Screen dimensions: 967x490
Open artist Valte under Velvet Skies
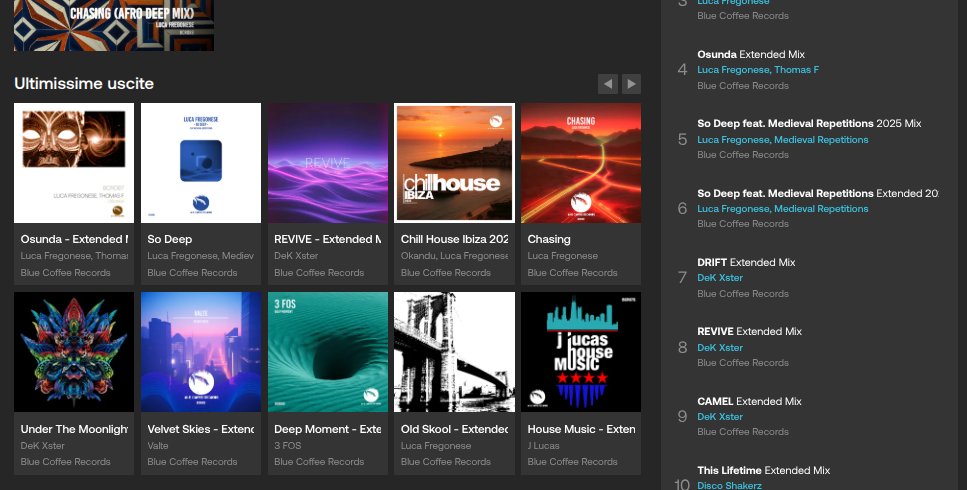coord(158,446)
